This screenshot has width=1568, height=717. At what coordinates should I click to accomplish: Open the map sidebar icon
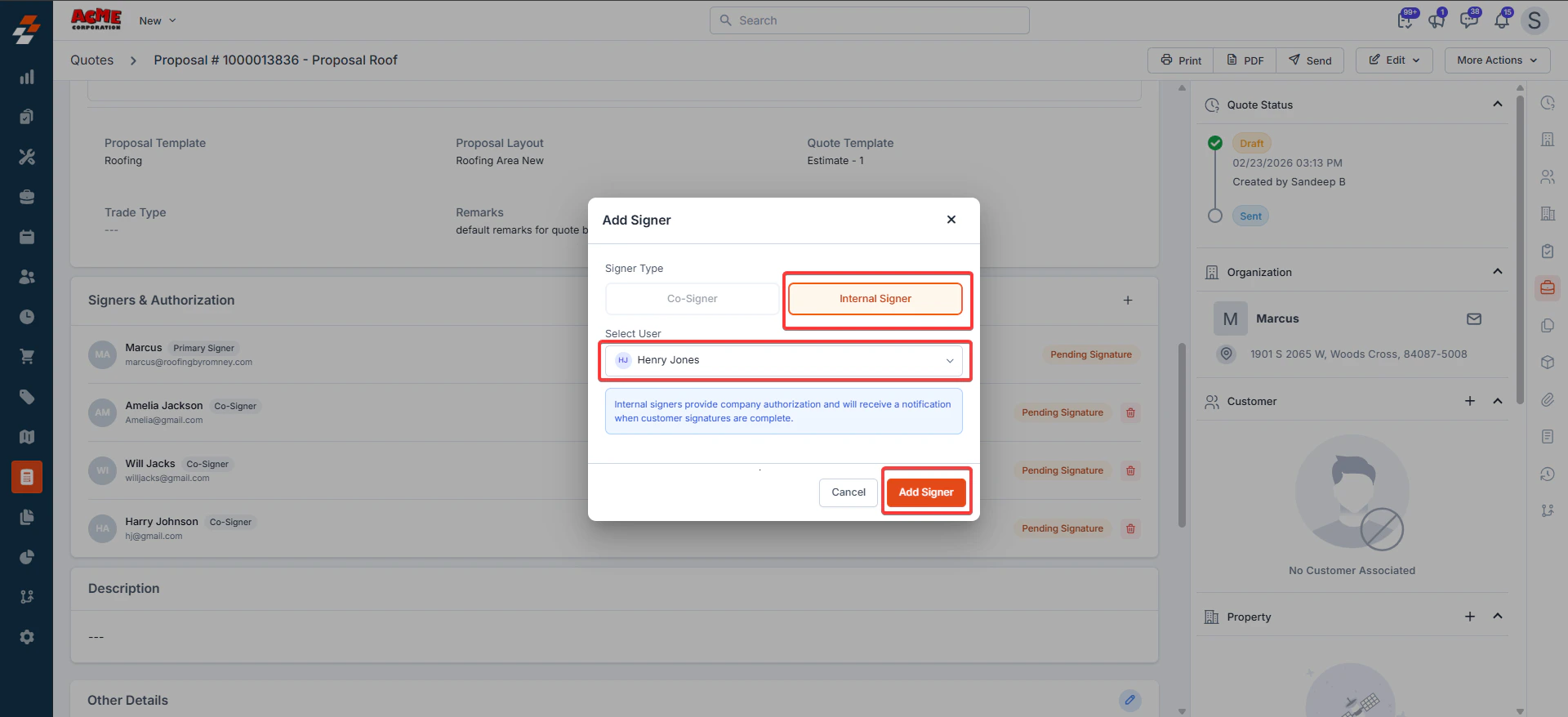[x=27, y=437]
